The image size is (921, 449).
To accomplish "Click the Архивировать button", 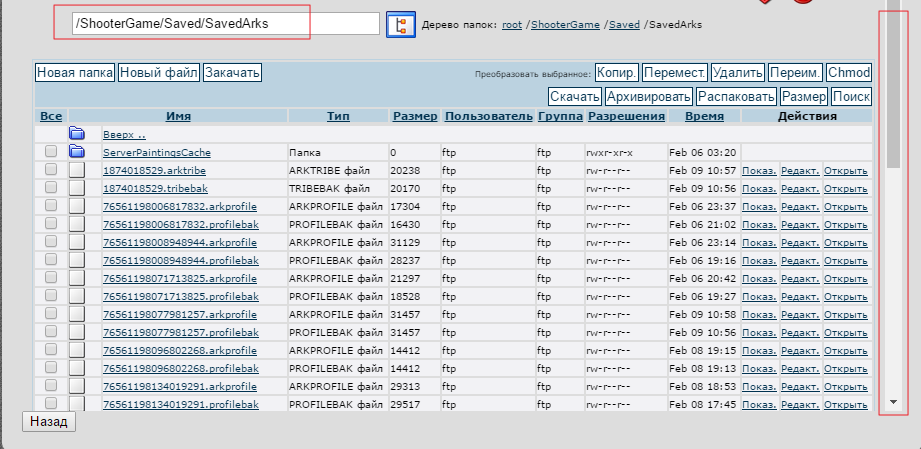I will pos(648,97).
